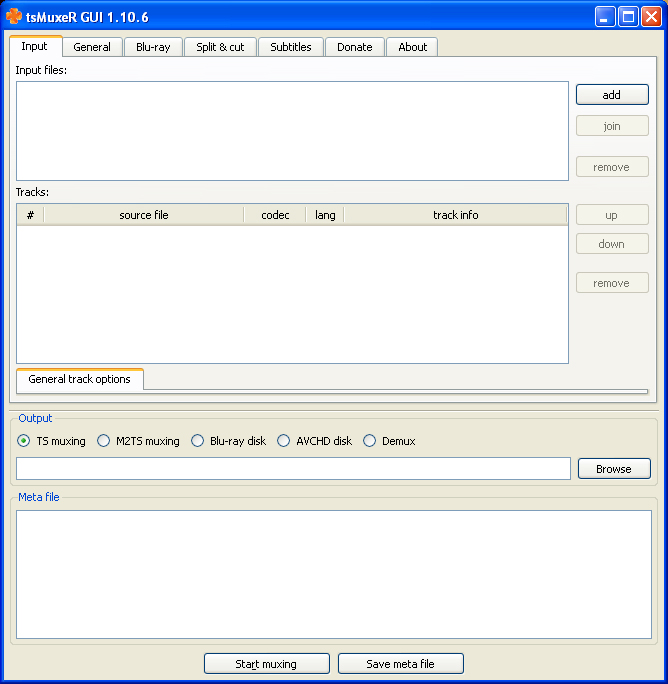Switch to the Split & cut tab
The image size is (668, 684).
coord(220,47)
